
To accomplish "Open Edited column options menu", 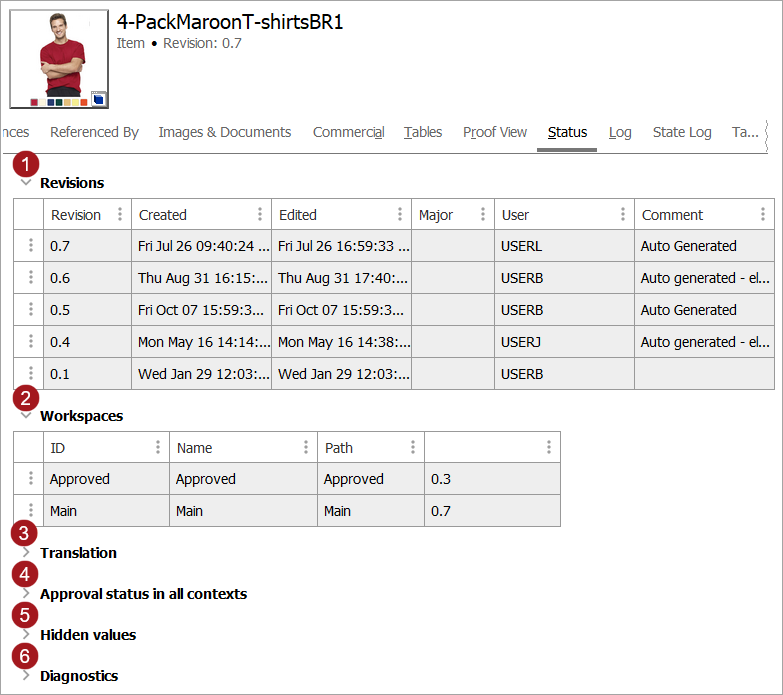I will pos(399,214).
